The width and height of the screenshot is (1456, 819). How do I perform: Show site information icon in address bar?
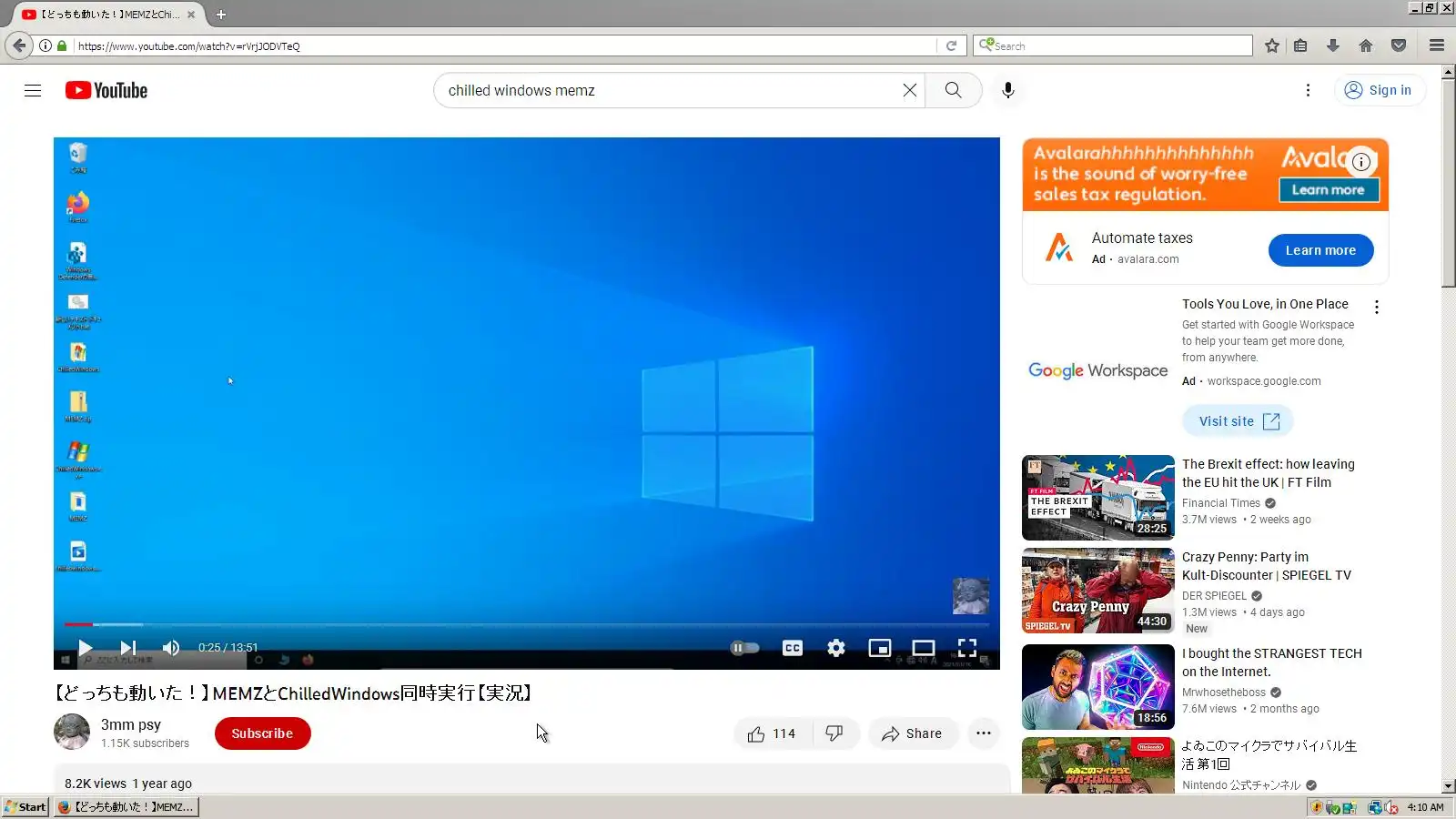click(x=45, y=45)
